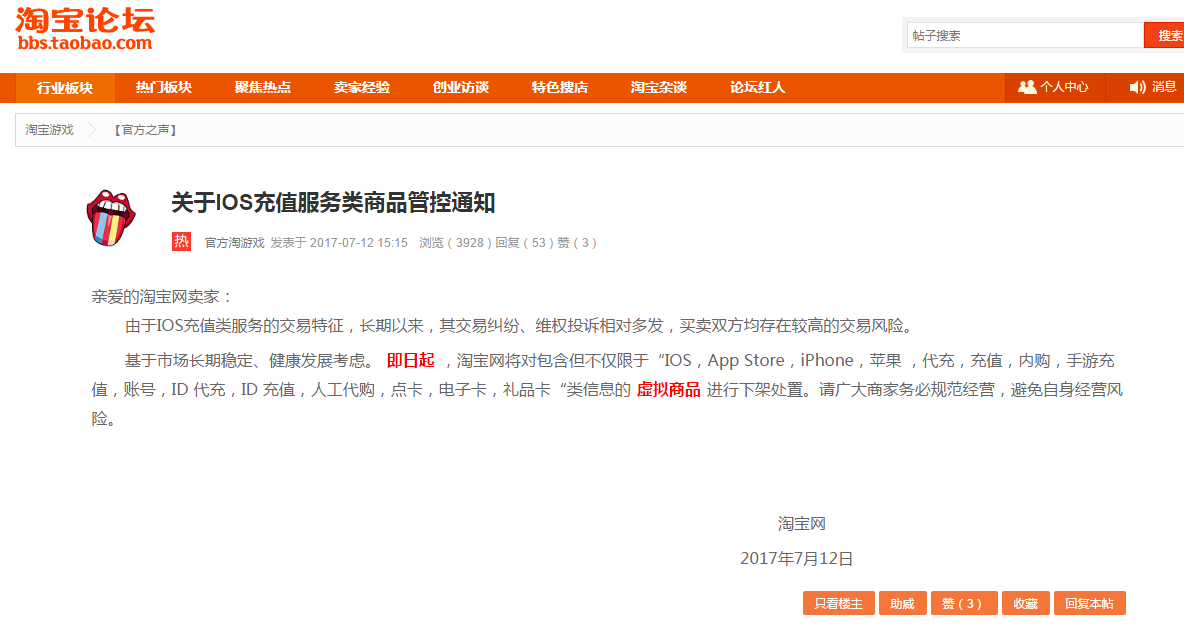Click the post date 2017-07-12 15:15

[x=359, y=242]
